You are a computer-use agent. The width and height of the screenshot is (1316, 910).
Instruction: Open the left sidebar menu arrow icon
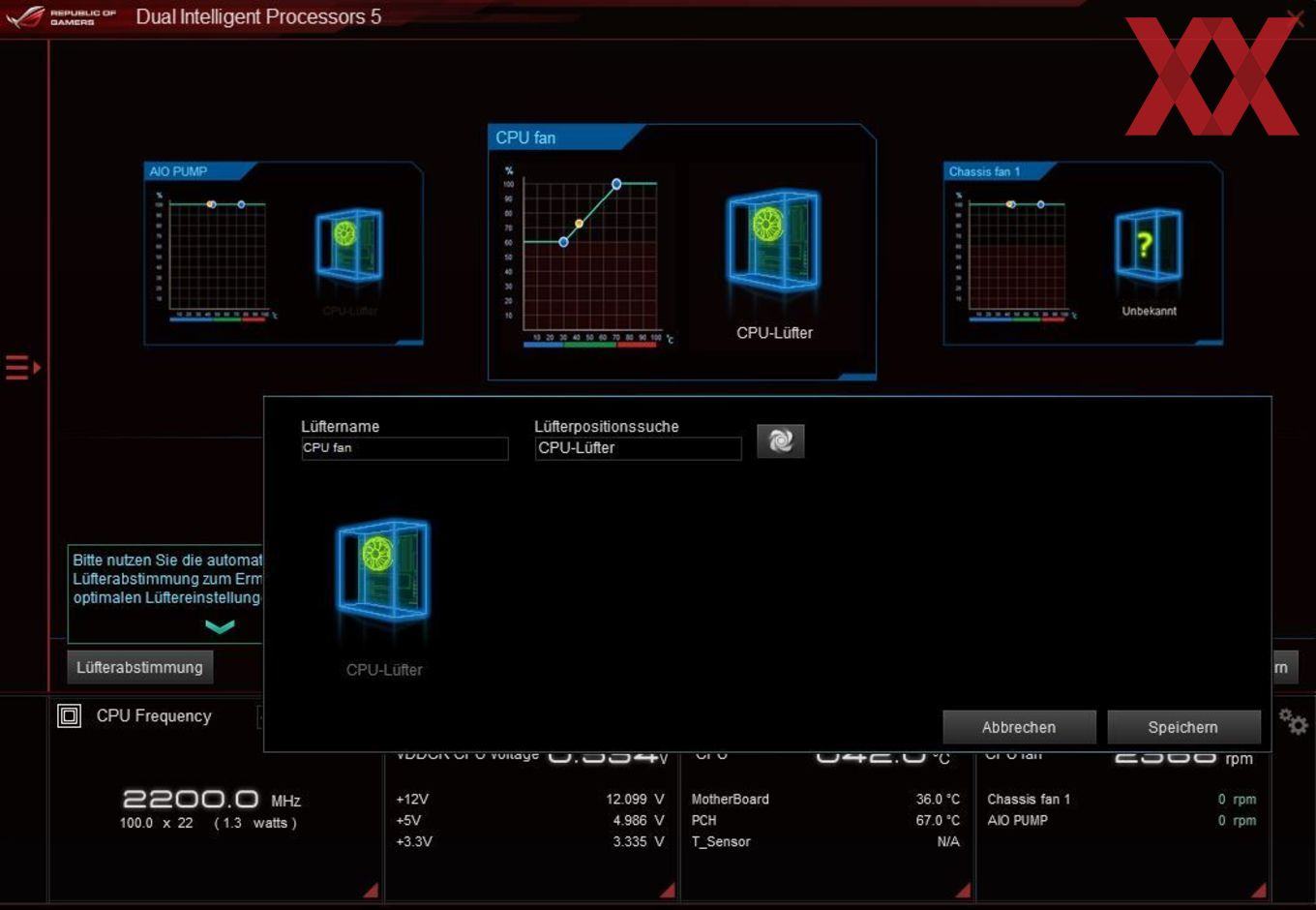(x=22, y=368)
